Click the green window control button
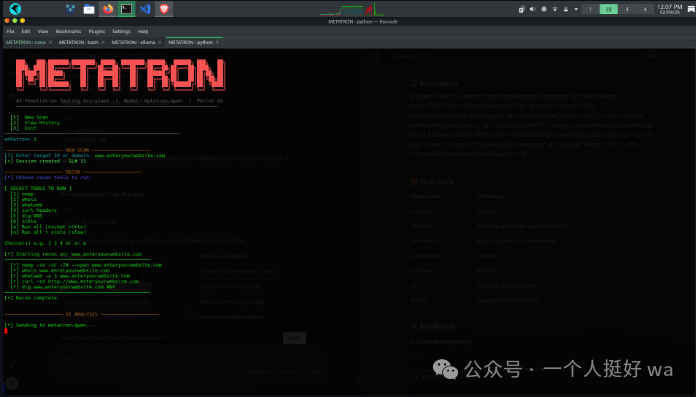 (15, 20)
